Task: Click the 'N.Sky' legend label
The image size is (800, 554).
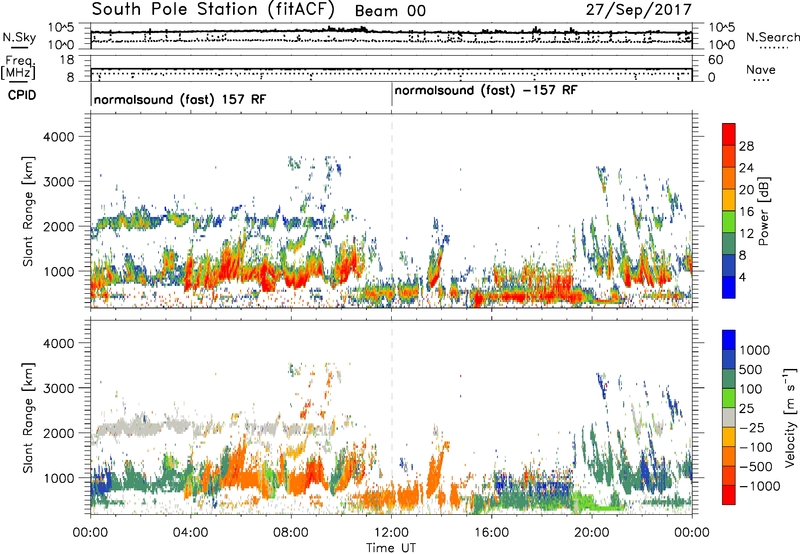Action: coord(19,38)
